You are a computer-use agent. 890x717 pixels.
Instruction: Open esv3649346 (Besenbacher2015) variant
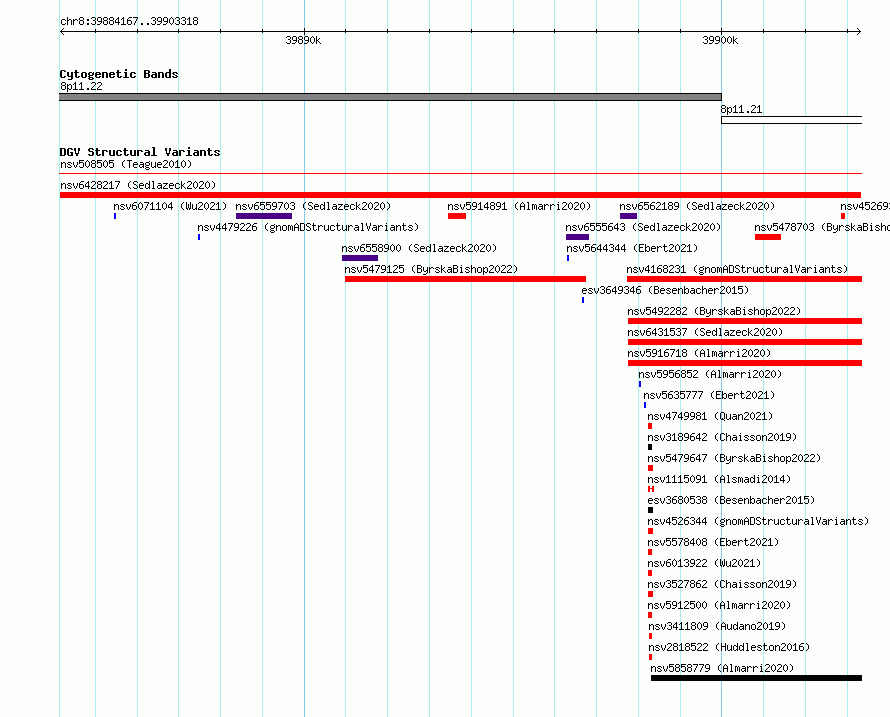coord(665,290)
